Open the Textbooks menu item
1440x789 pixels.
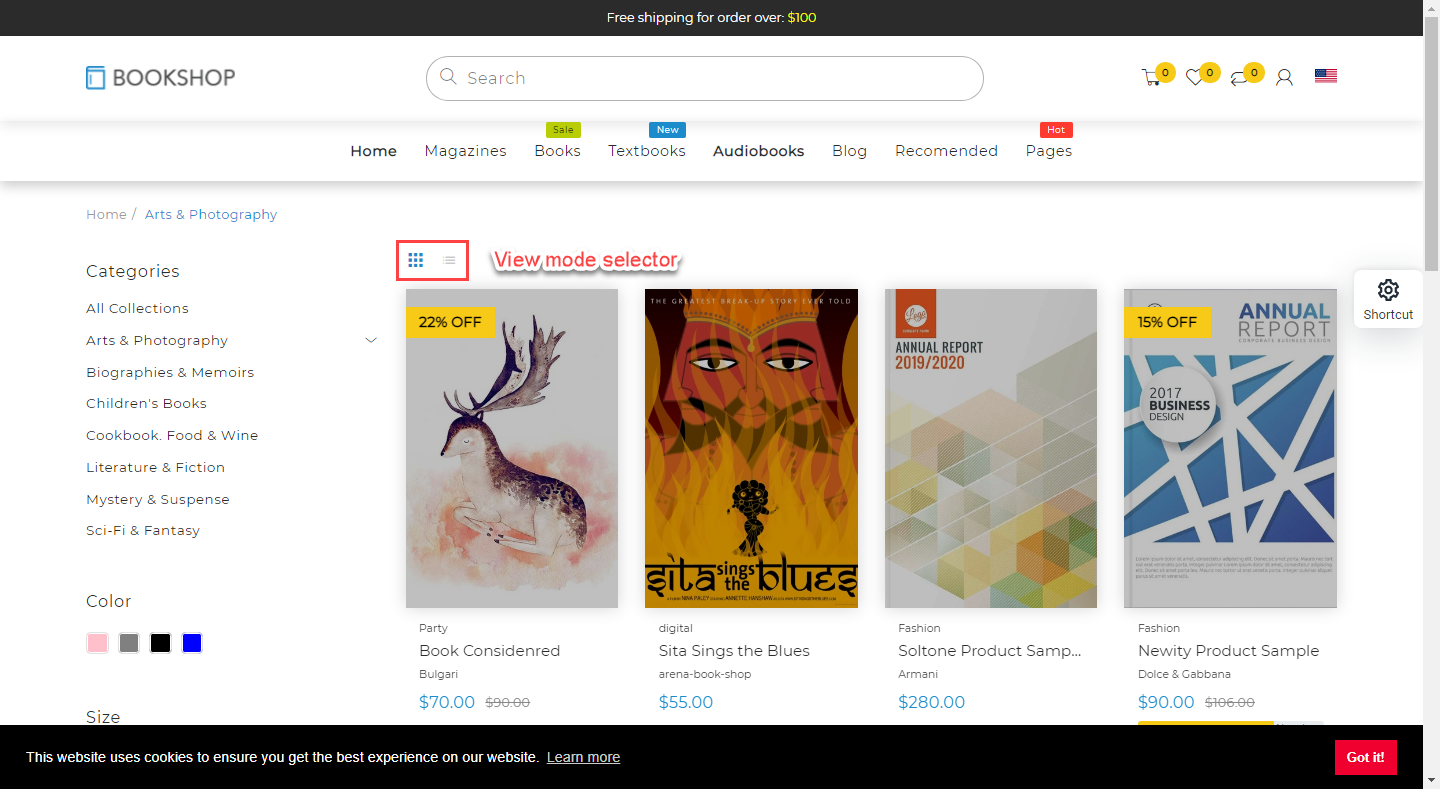point(647,151)
